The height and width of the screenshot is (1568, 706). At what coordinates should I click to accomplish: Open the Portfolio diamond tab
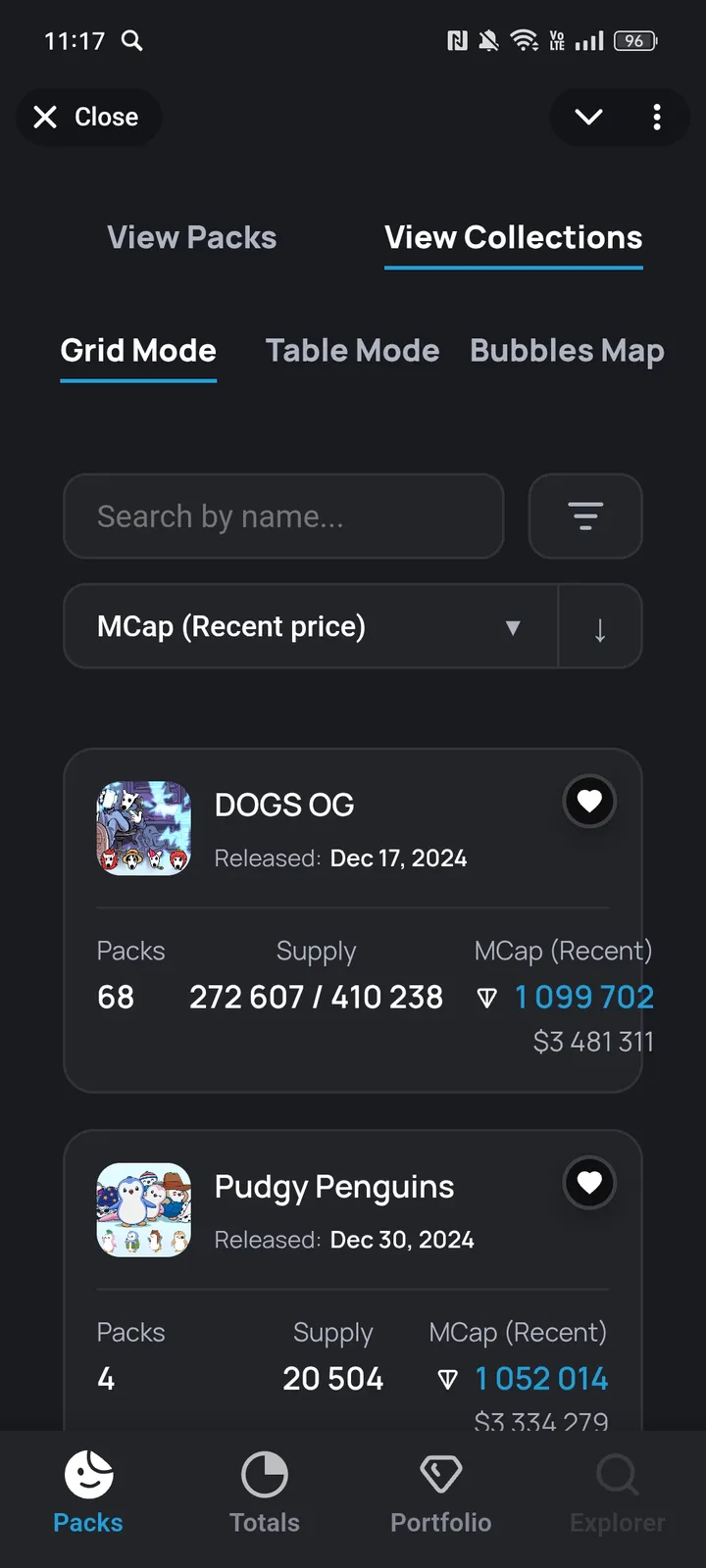click(441, 1492)
